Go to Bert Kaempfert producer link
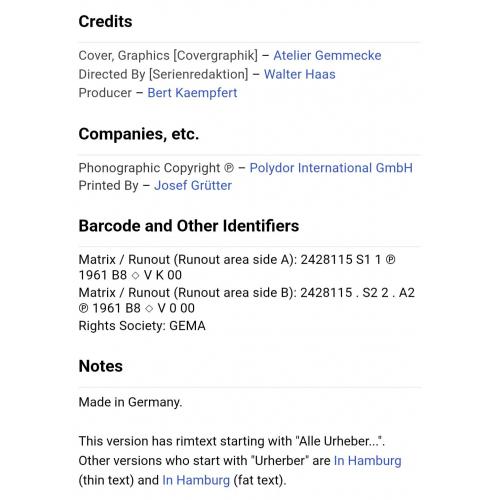500x500 pixels. 192,93
